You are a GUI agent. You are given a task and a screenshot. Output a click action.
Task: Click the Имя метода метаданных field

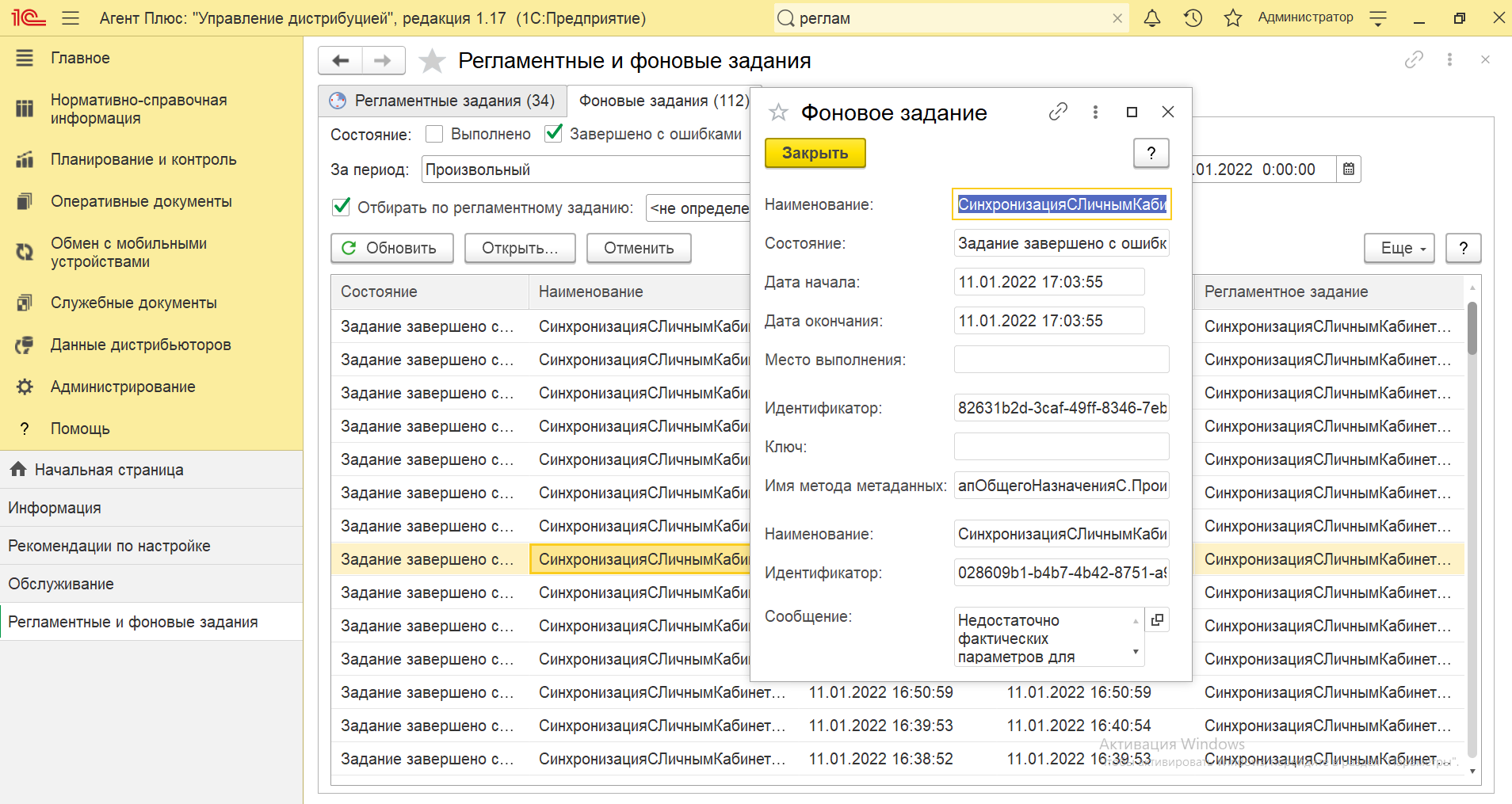1061,486
